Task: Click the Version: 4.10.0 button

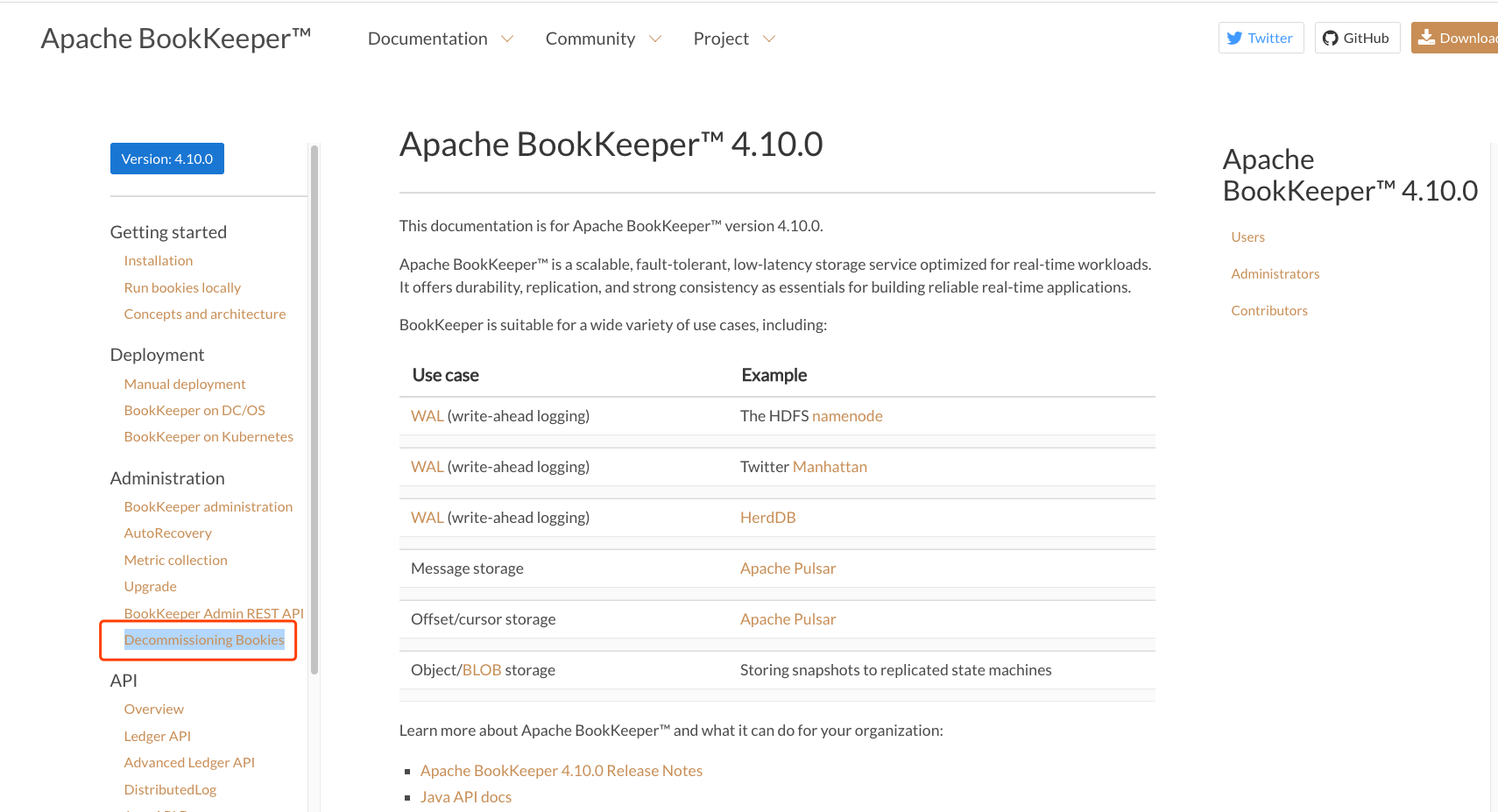Action: pos(167,159)
